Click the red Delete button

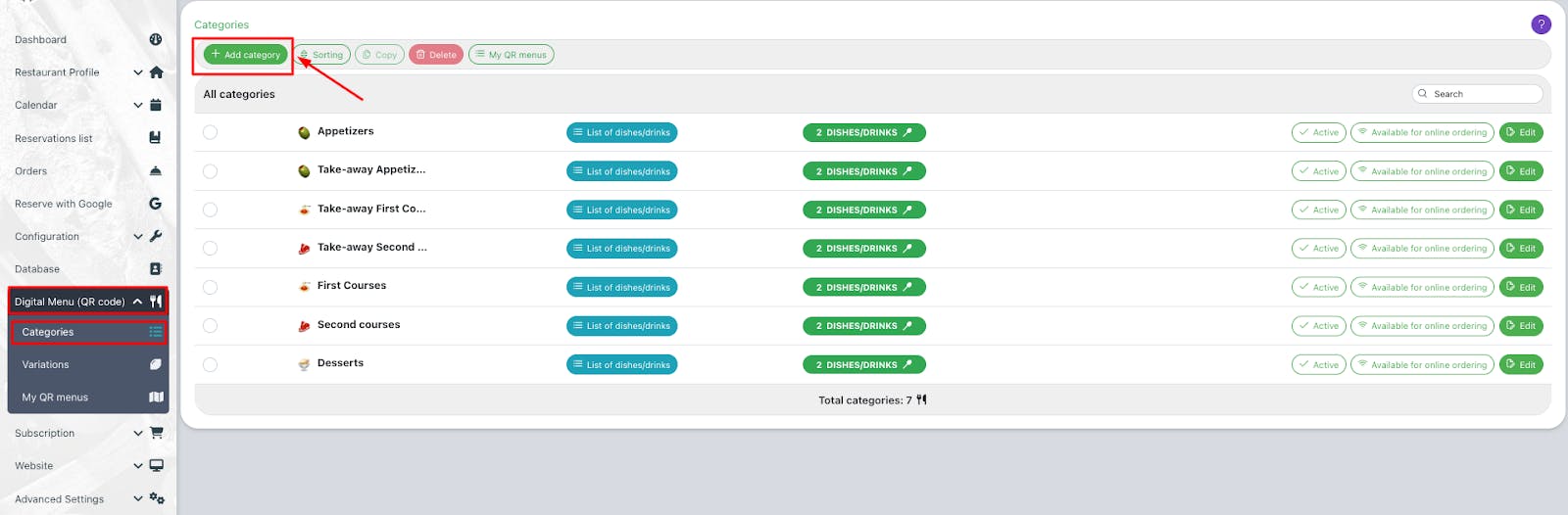pos(436,55)
